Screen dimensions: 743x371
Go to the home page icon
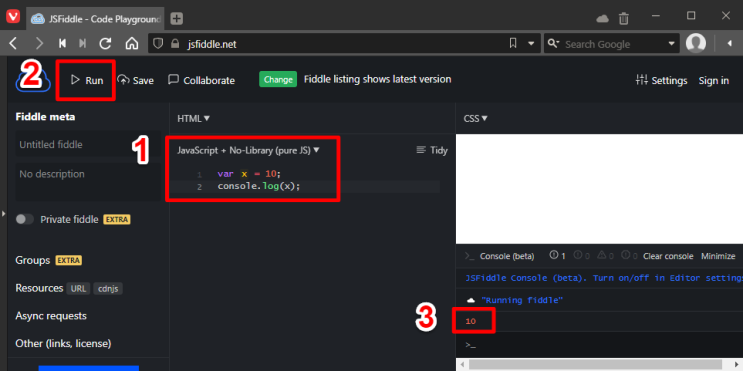(x=131, y=44)
